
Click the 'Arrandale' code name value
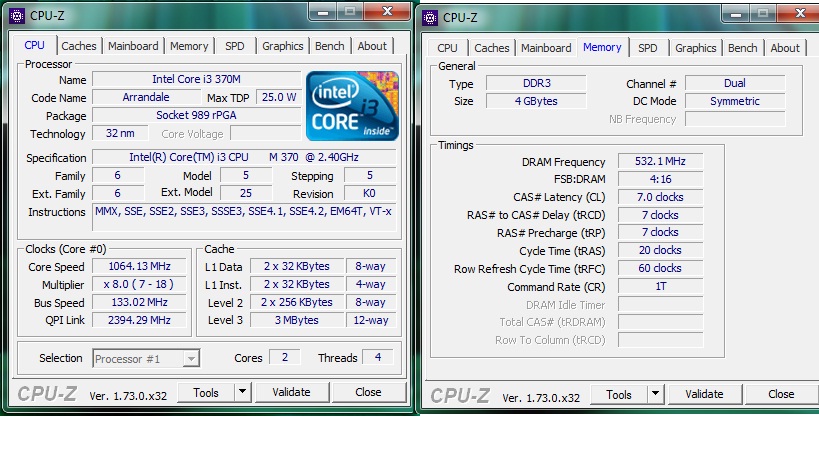pos(146,97)
